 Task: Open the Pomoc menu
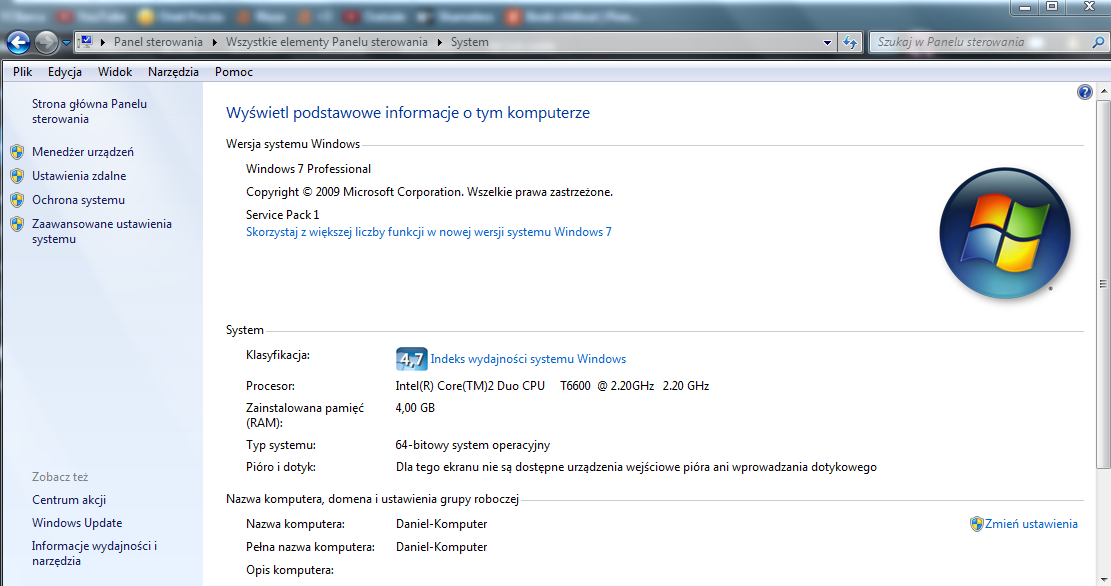click(x=234, y=72)
